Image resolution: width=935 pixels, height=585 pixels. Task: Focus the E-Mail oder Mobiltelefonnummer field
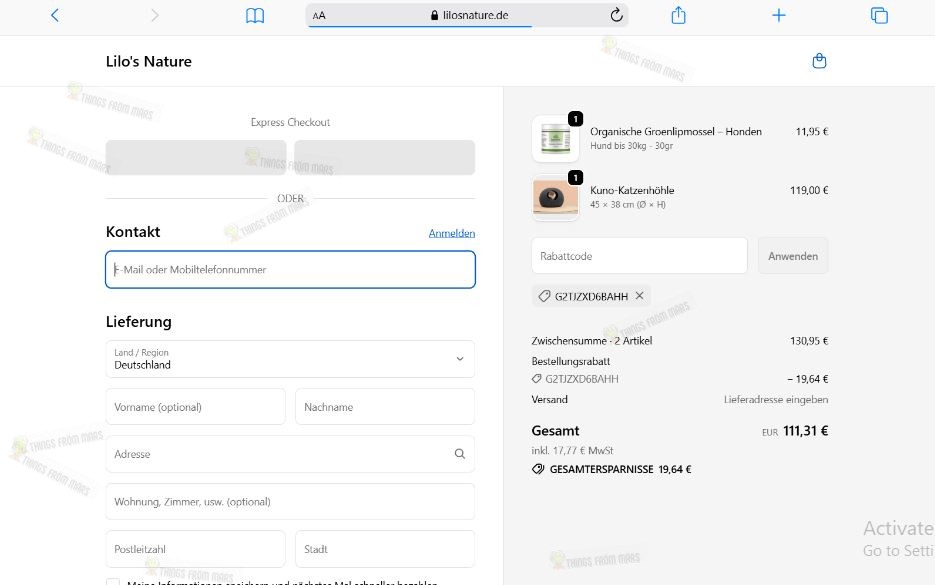(290, 270)
